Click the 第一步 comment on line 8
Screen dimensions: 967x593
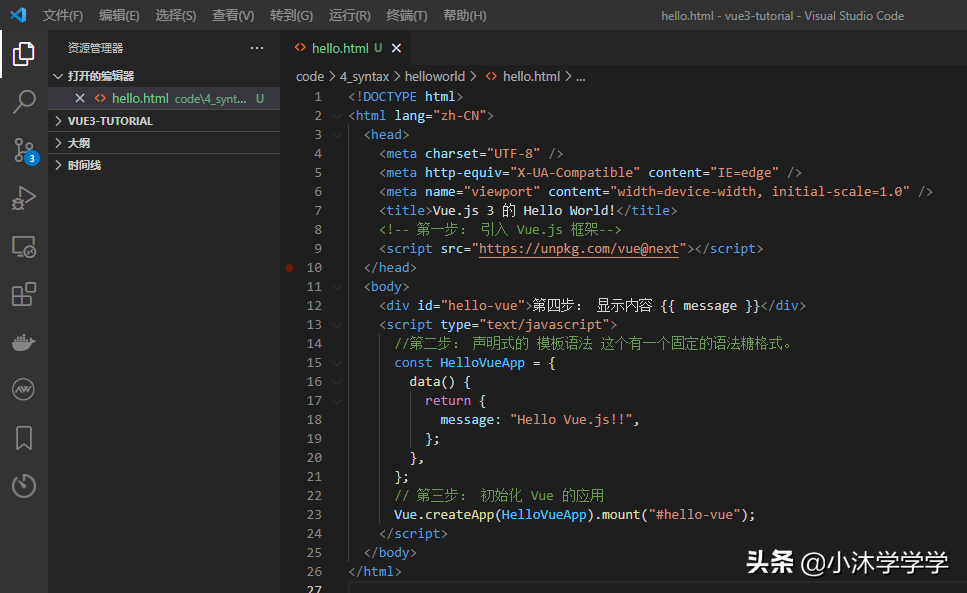pos(500,230)
